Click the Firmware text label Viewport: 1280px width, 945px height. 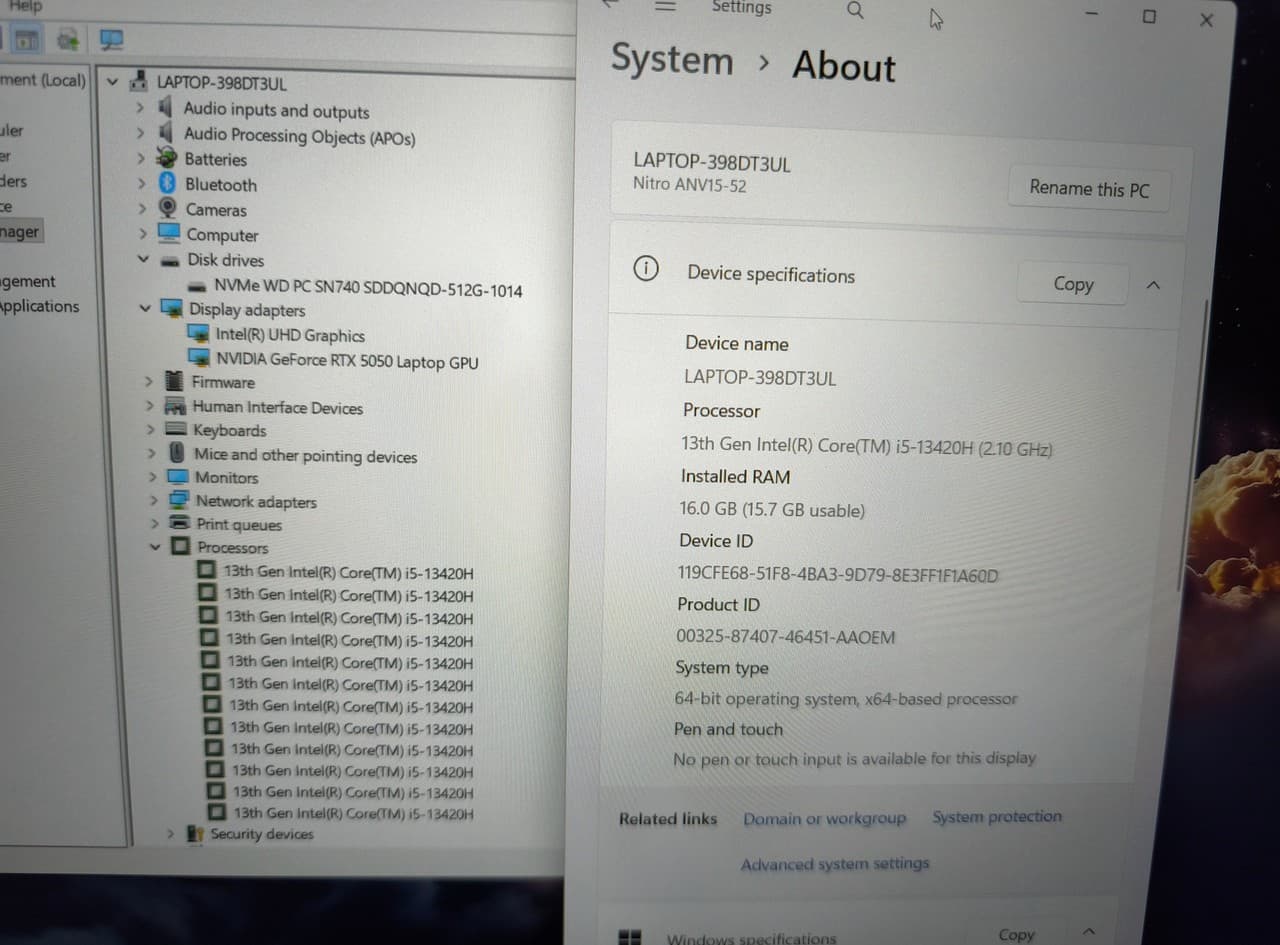pyautogui.click(x=223, y=382)
